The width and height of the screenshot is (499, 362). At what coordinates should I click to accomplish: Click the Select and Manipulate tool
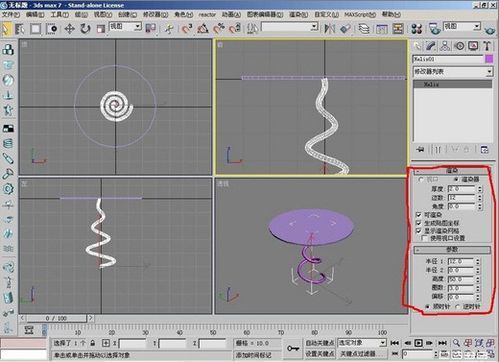click(x=169, y=29)
